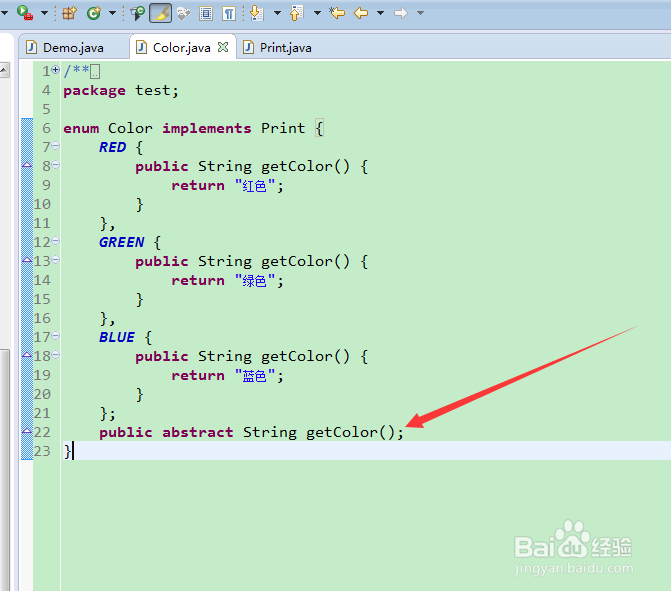
Task: Click the "};" text on line 21
Action: pyautogui.click(x=108, y=413)
